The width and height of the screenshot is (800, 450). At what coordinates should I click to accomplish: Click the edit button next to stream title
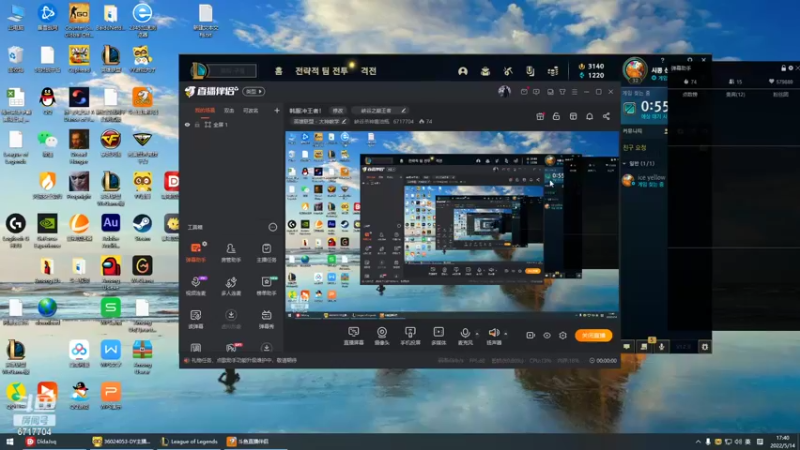(x=338, y=110)
